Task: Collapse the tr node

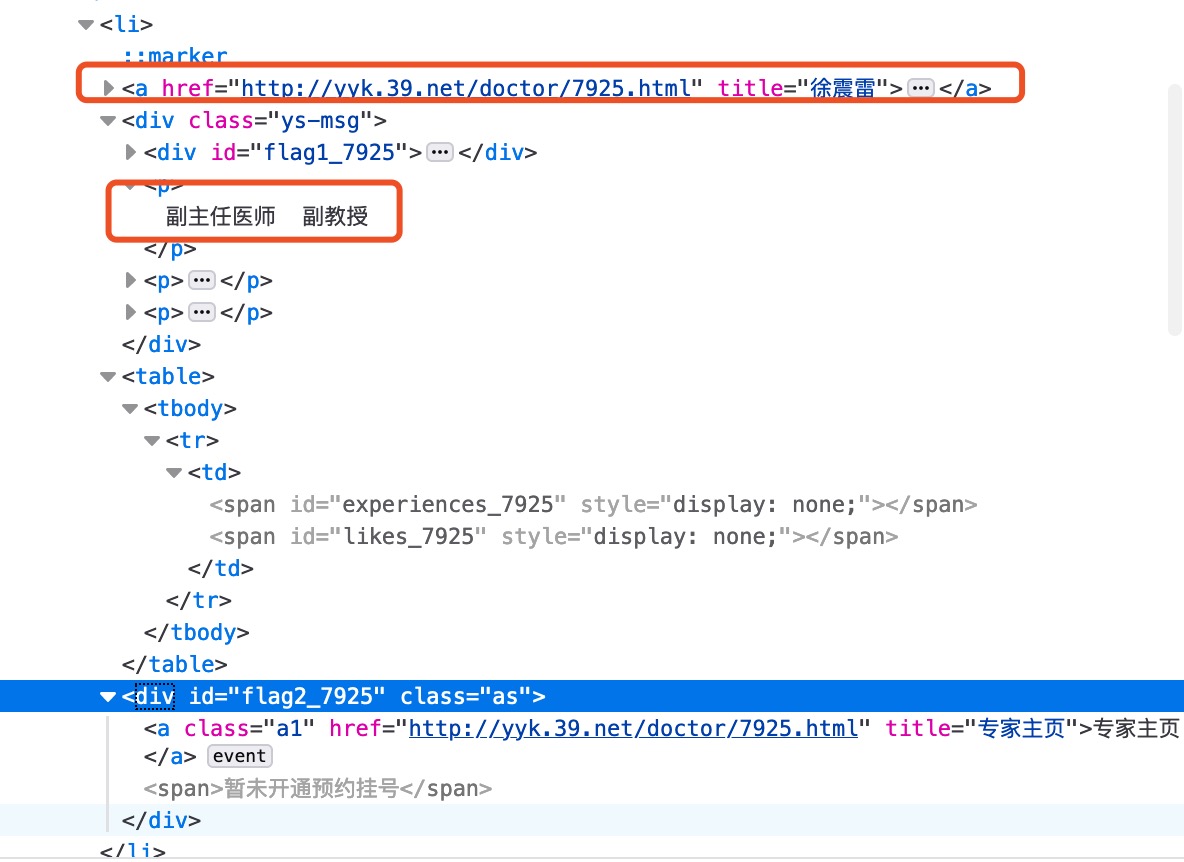Action: (x=152, y=441)
